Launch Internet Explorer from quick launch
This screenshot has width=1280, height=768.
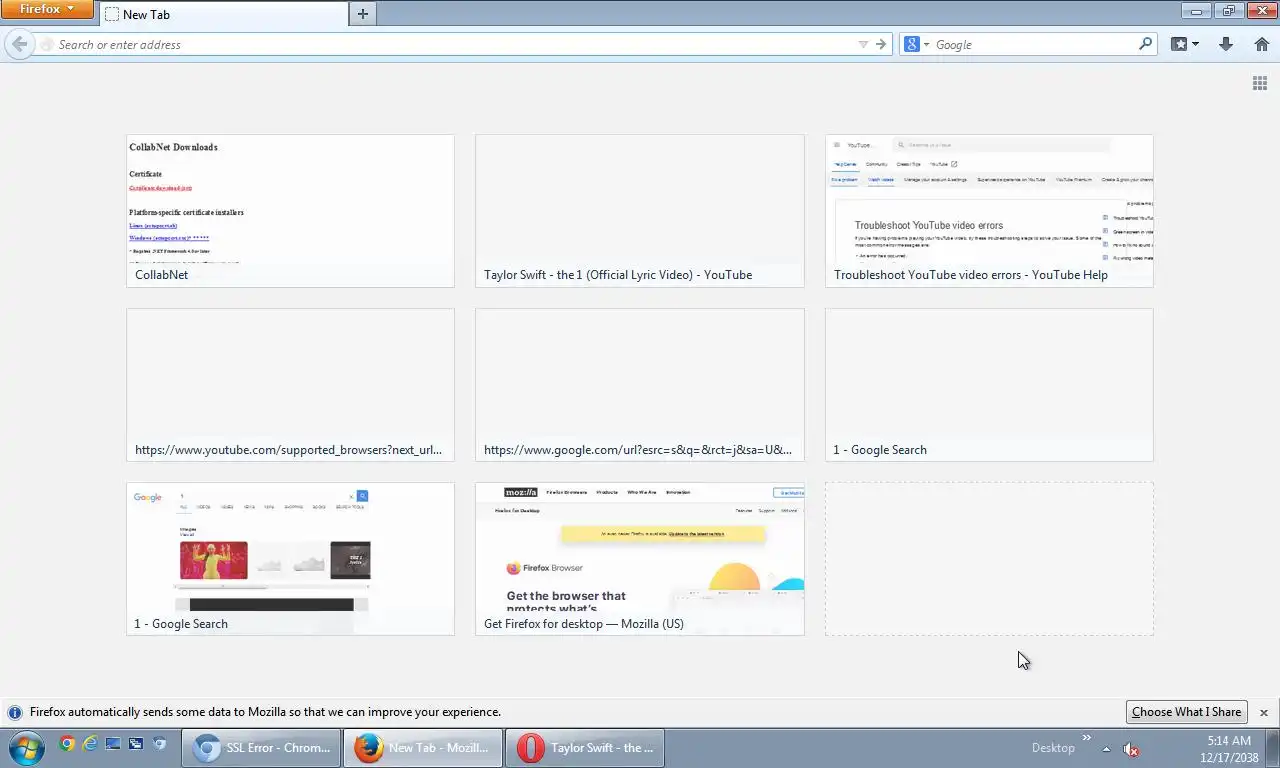point(90,743)
